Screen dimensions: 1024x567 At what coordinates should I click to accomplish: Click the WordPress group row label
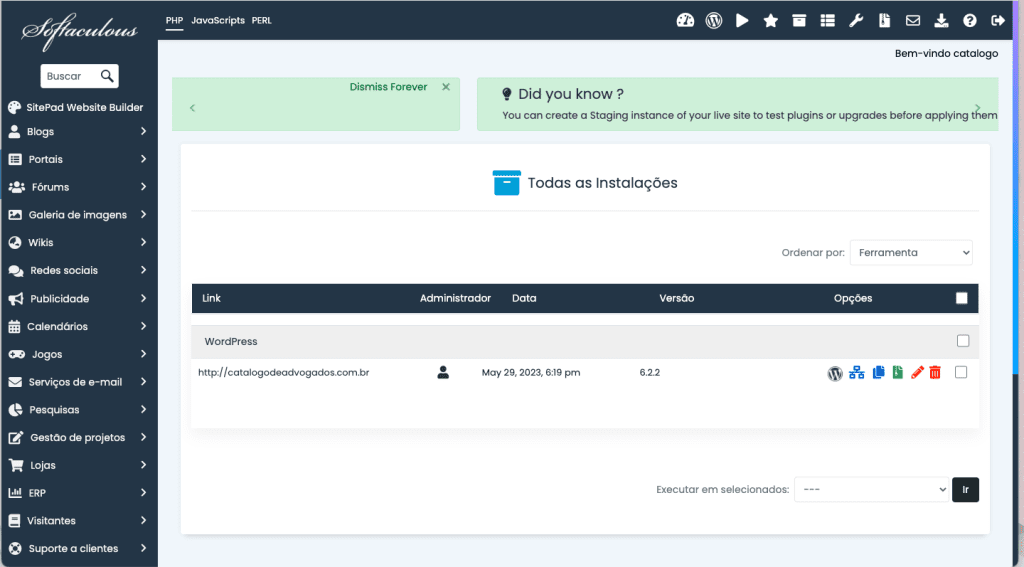pos(231,341)
